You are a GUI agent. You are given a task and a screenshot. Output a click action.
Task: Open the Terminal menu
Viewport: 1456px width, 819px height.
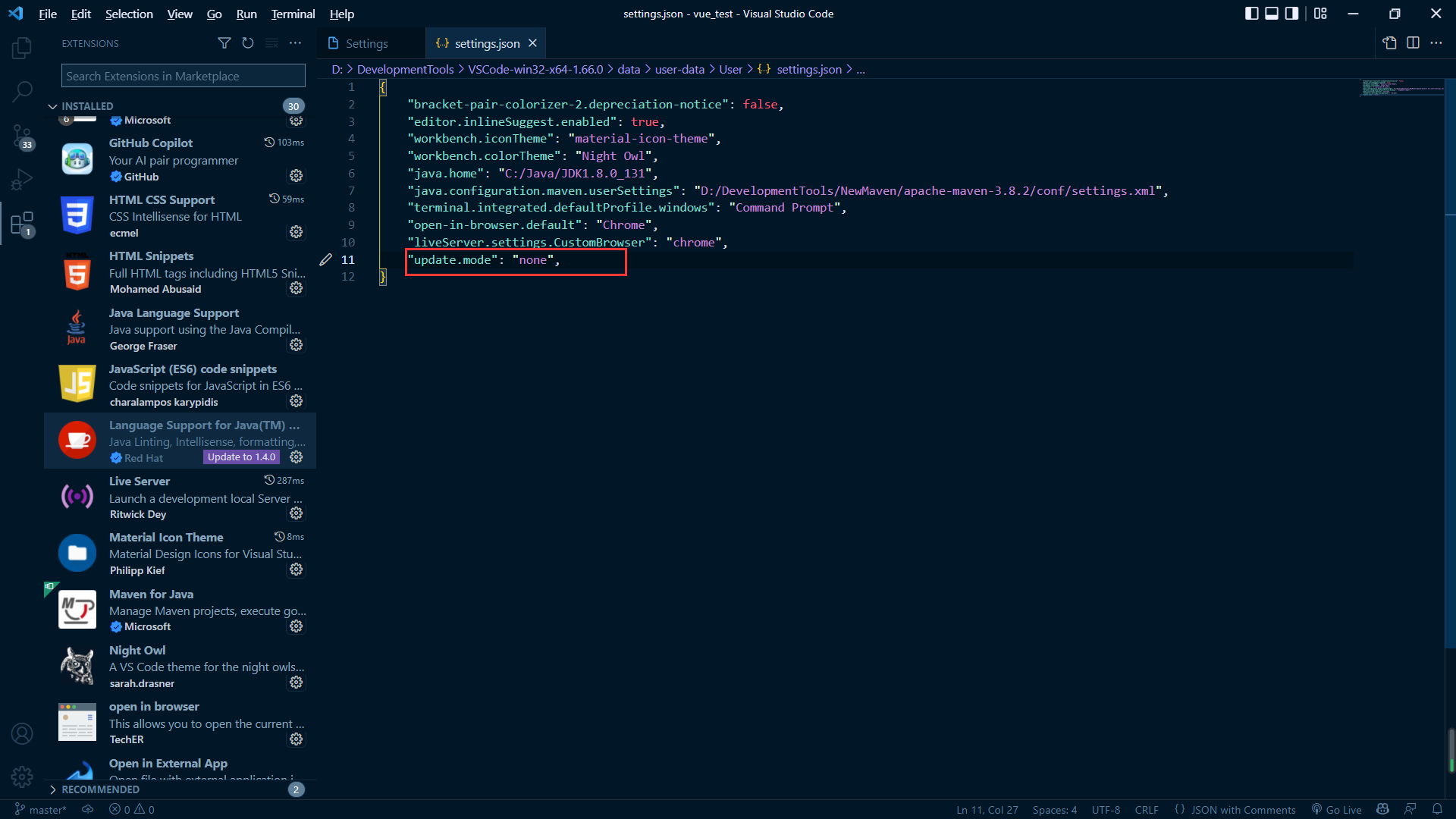(293, 14)
